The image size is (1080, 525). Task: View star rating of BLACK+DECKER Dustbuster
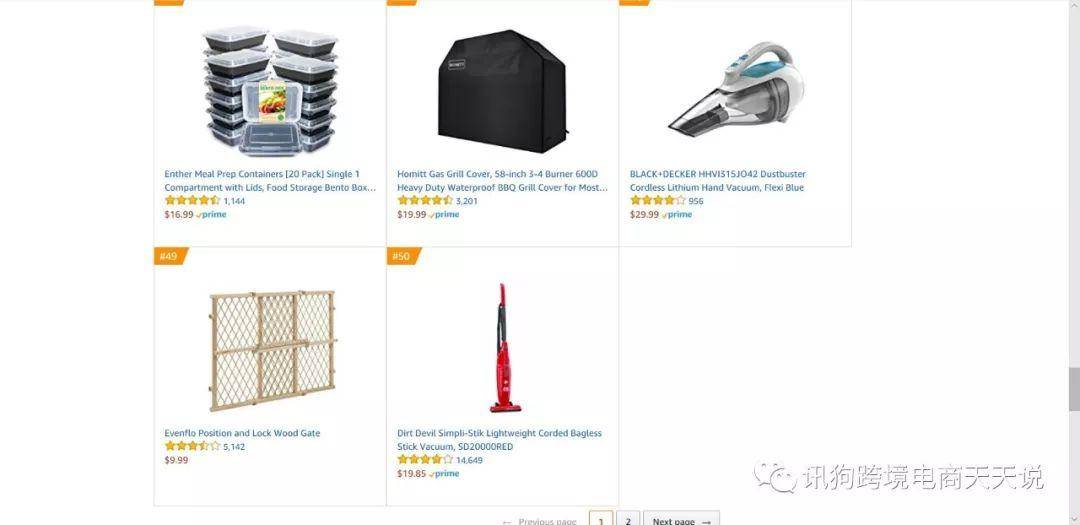pyautogui.click(x=658, y=200)
